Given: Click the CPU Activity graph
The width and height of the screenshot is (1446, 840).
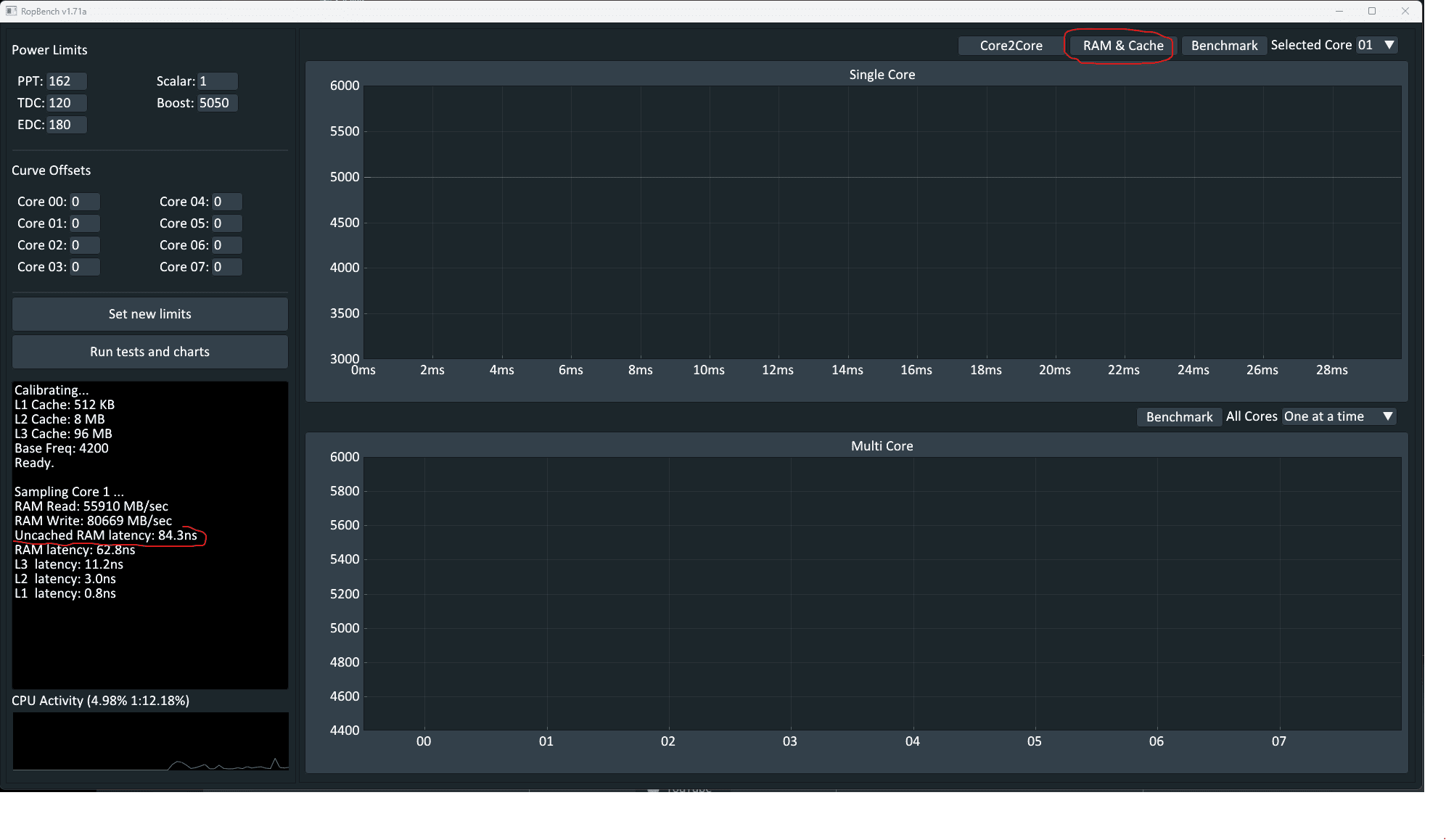Looking at the screenshot, I should coord(150,741).
